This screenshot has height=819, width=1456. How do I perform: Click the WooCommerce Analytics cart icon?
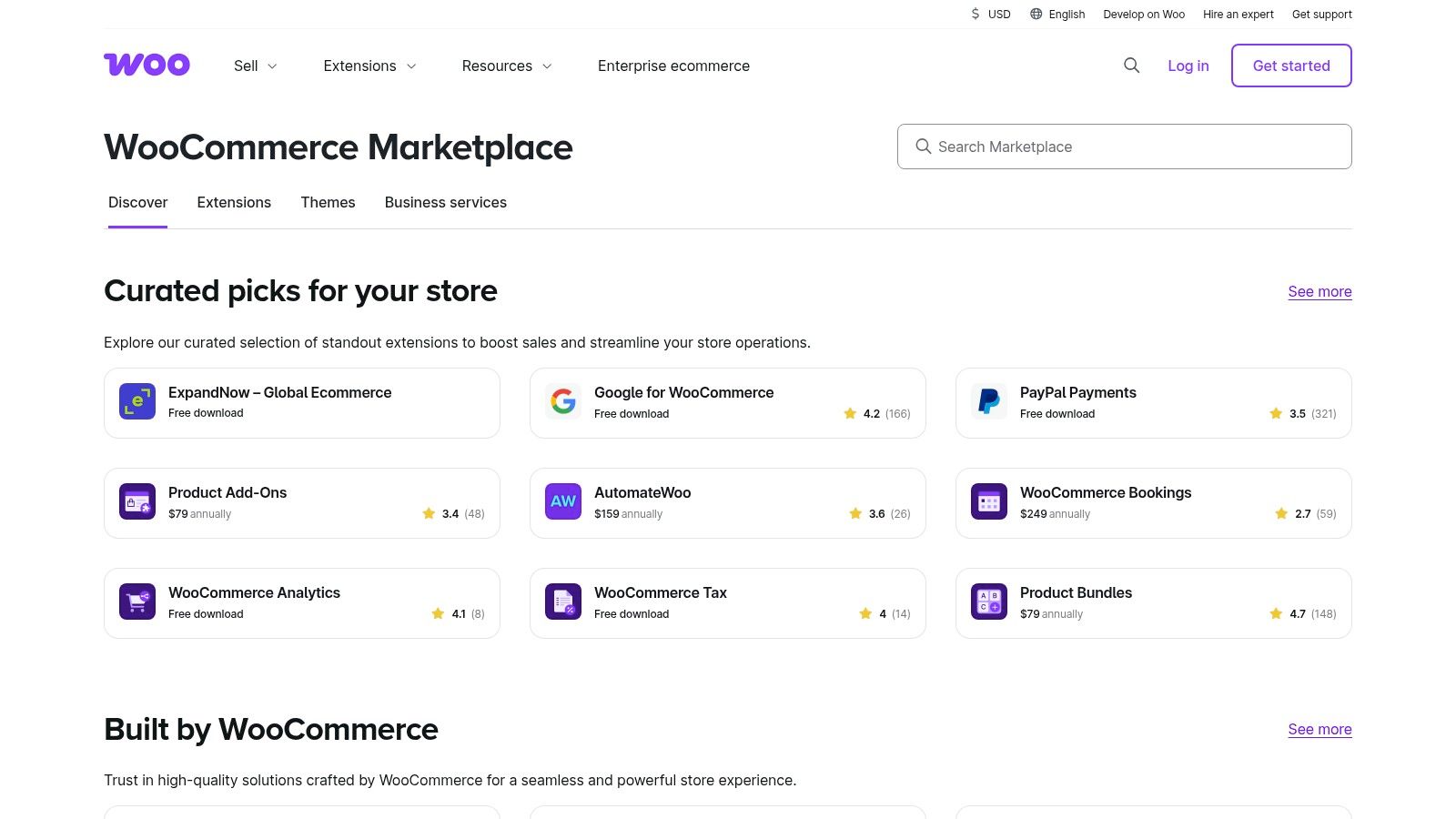point(137,602)
